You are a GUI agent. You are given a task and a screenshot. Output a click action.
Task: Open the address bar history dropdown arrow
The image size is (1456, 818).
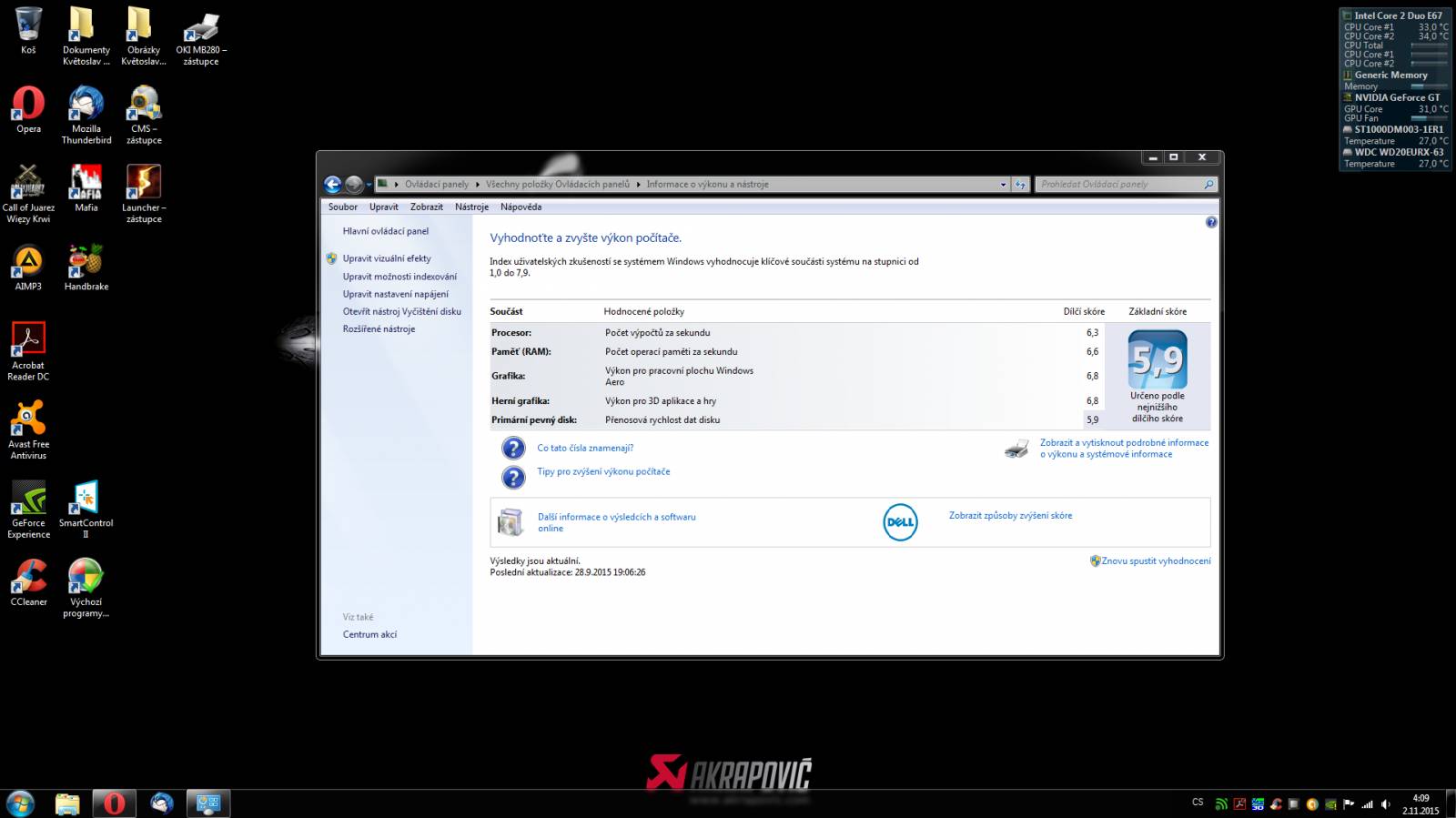tap(1004, 184)
